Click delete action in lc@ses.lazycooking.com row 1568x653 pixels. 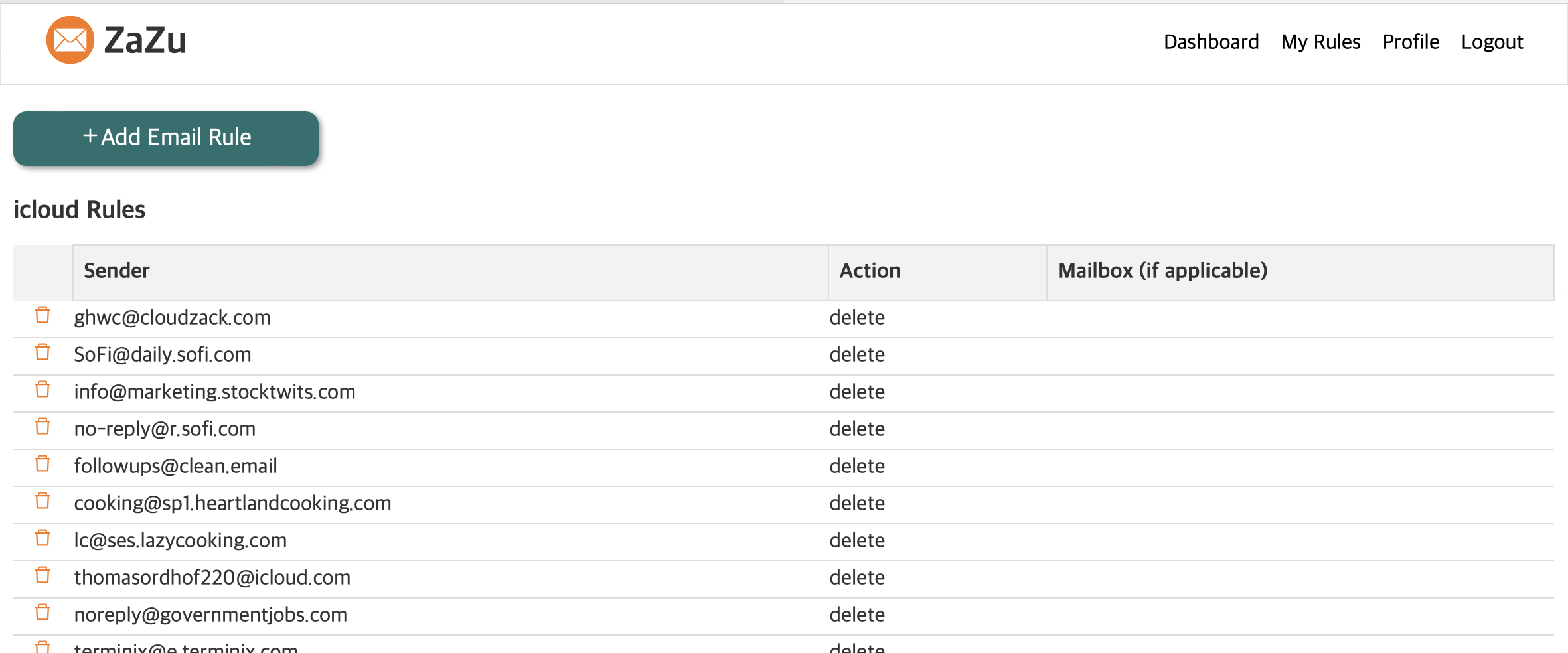(857, 540)
